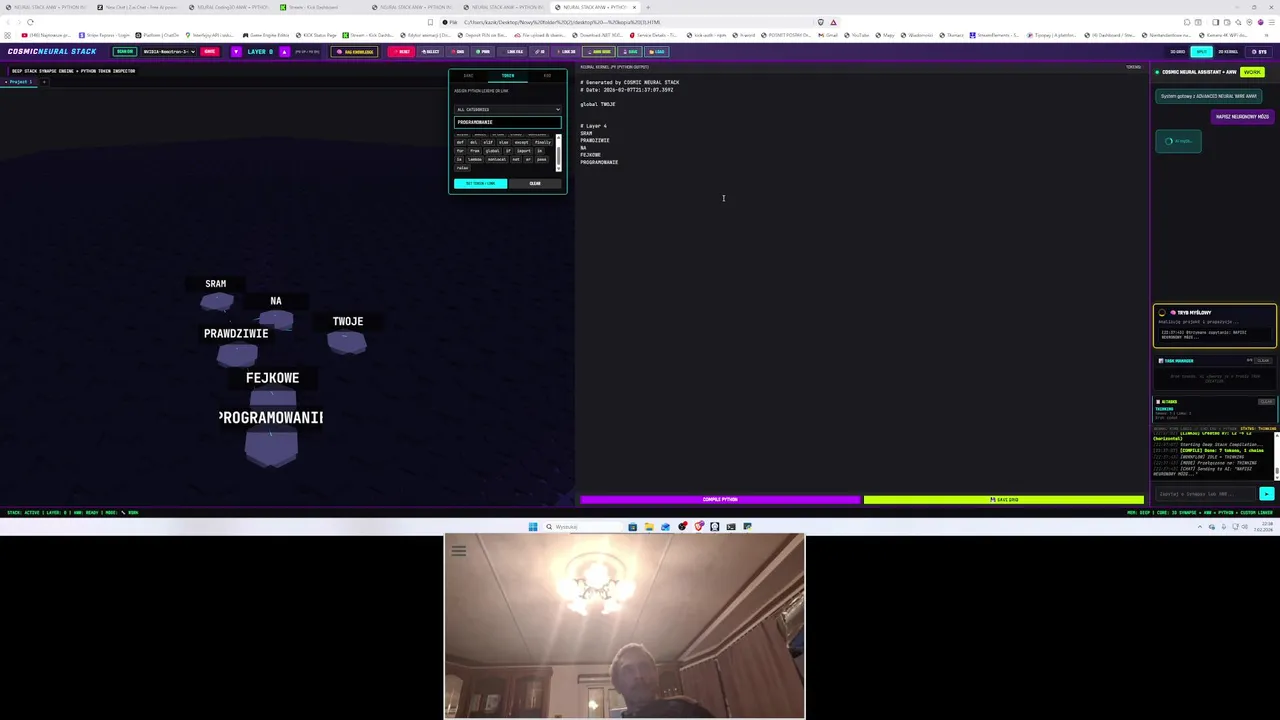Click the red RESET button
Image resolution: width=1280 pixels, height=720 pixels.
pos(401,51)
